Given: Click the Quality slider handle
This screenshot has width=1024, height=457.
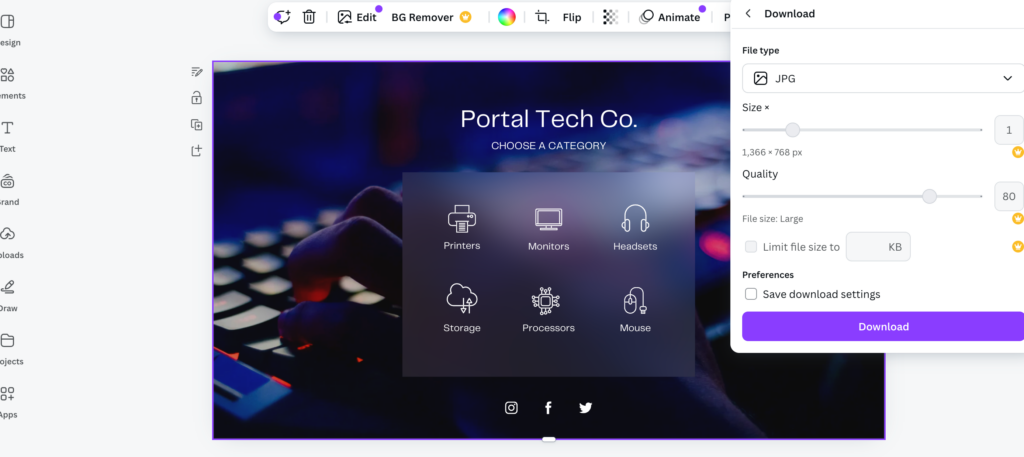Looking at the screenshot, I should point(929,196).
